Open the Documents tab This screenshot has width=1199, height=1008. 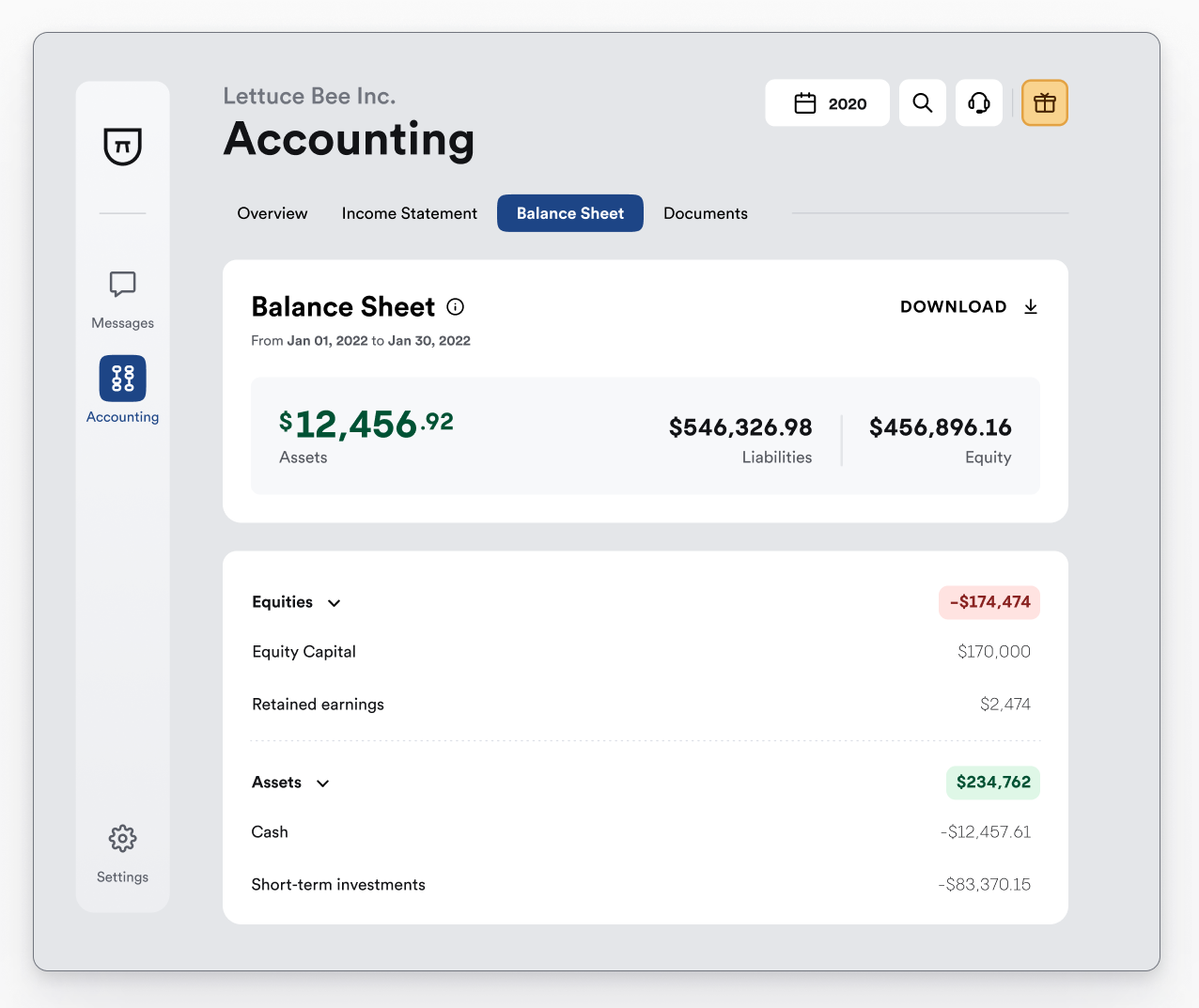(705, 213)
